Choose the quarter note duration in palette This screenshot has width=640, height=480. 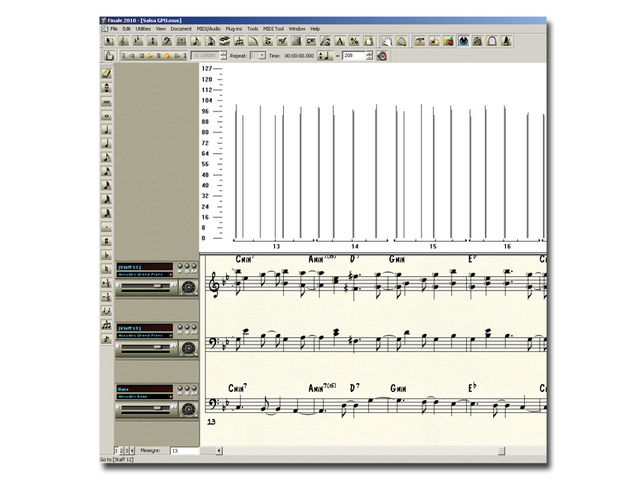106,143
